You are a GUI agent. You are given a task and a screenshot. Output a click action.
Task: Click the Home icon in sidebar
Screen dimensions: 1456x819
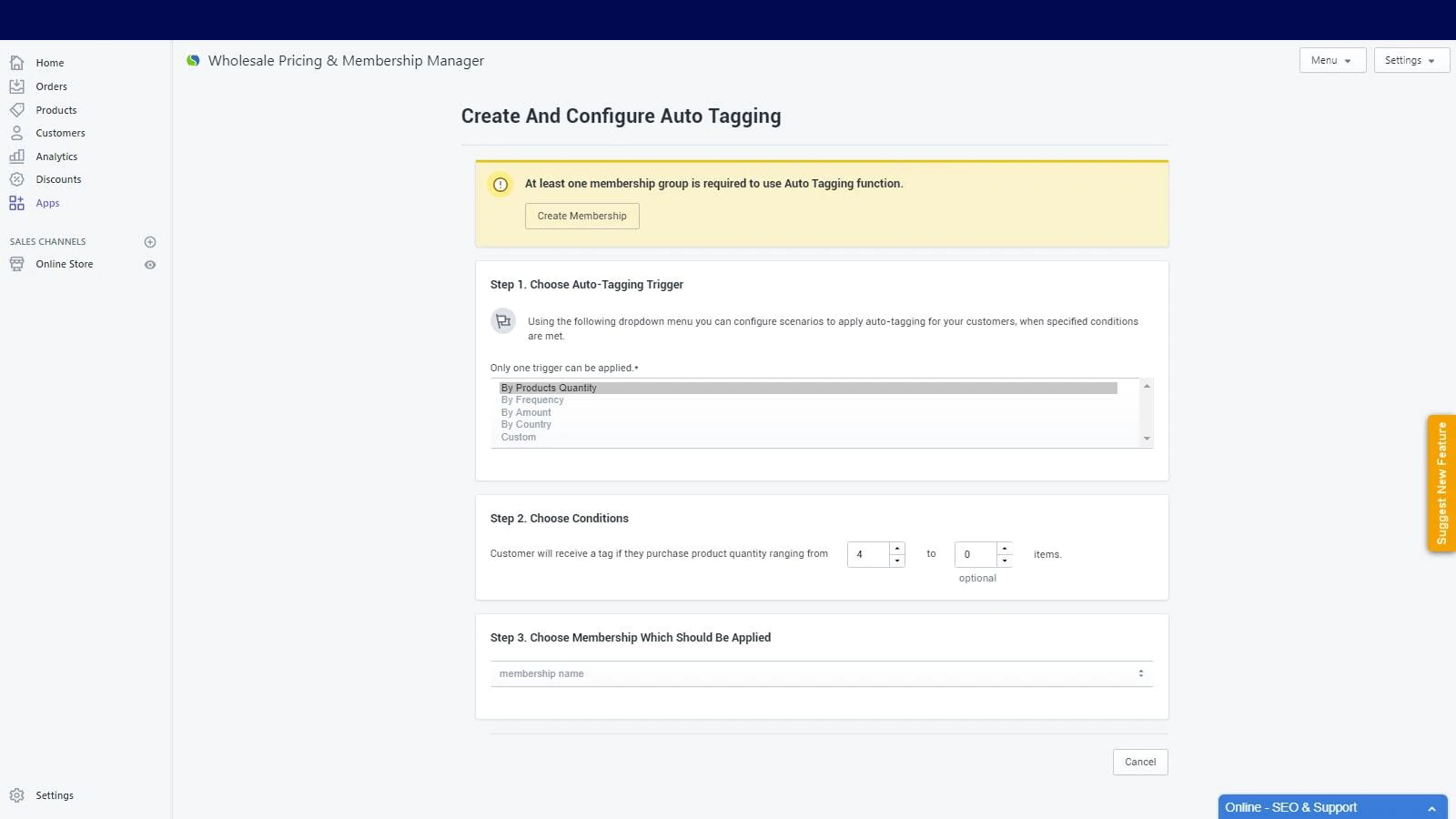click(16, 63)
